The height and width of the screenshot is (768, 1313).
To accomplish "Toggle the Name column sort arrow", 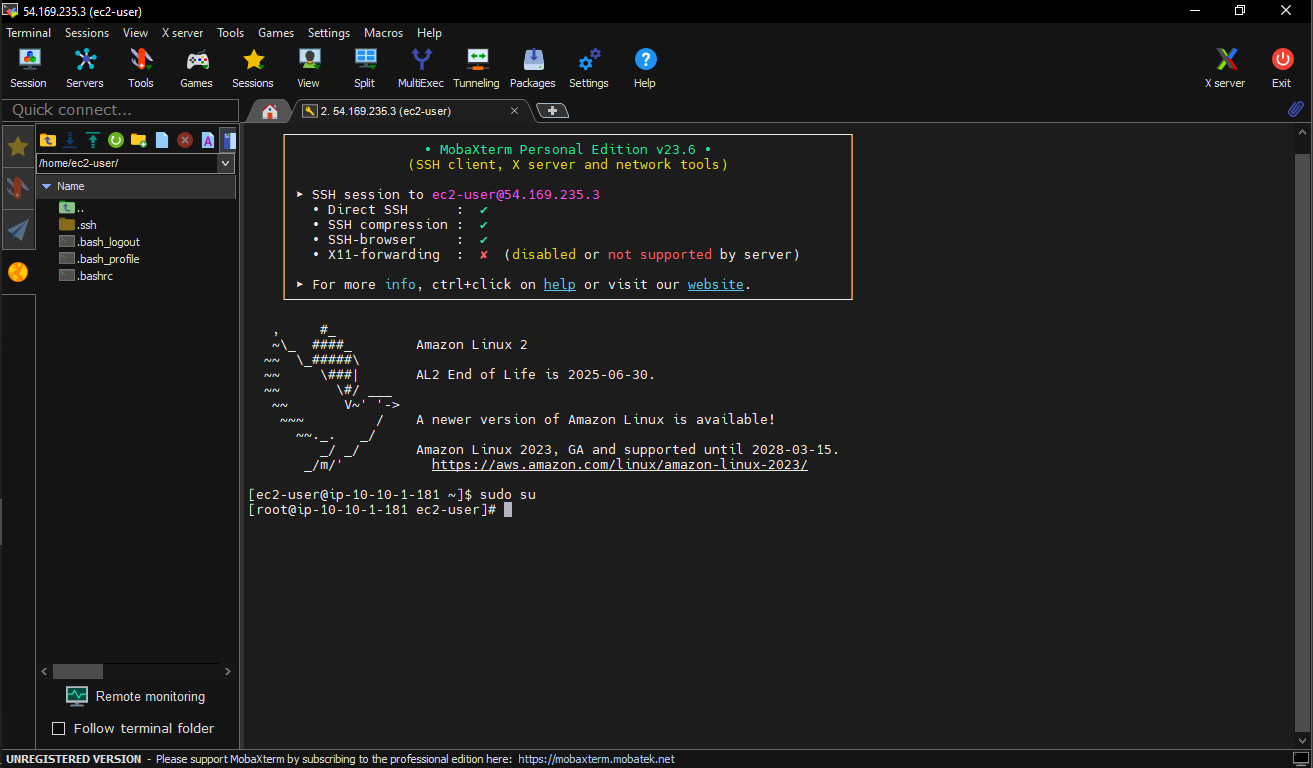I will (x=46, y=186).
